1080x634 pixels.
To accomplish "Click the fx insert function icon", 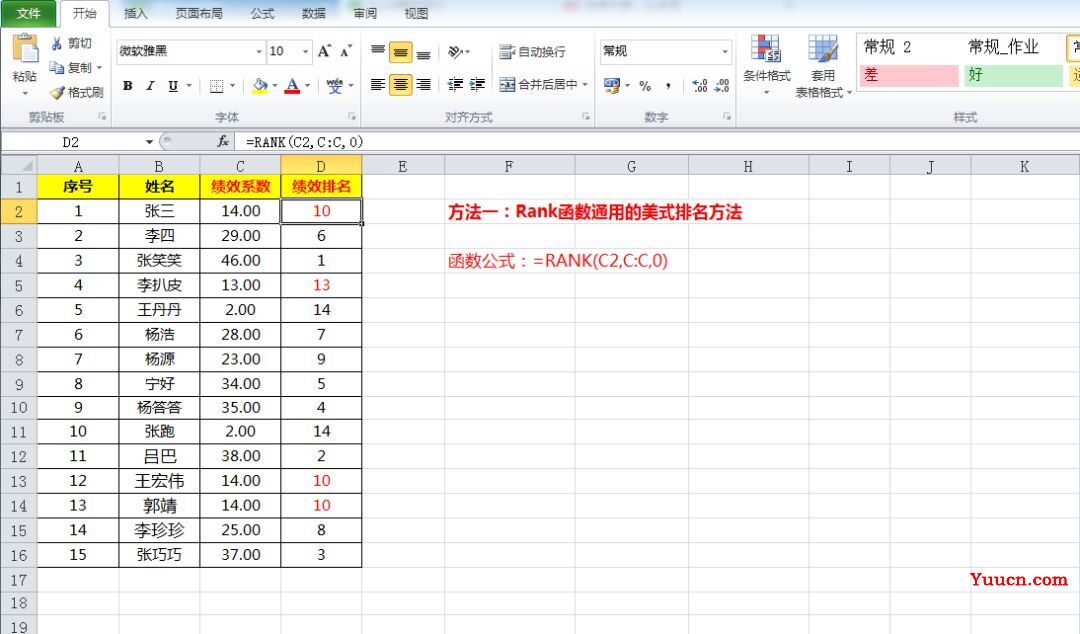I will (222, 141).
